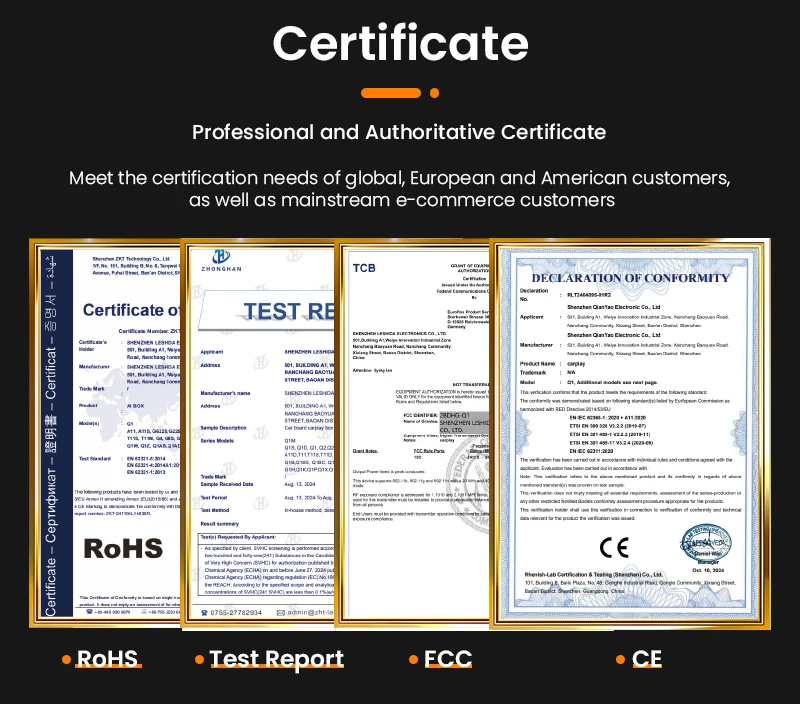Click the 'Test Standard' label on RoHS certificate

coord(95,459)
